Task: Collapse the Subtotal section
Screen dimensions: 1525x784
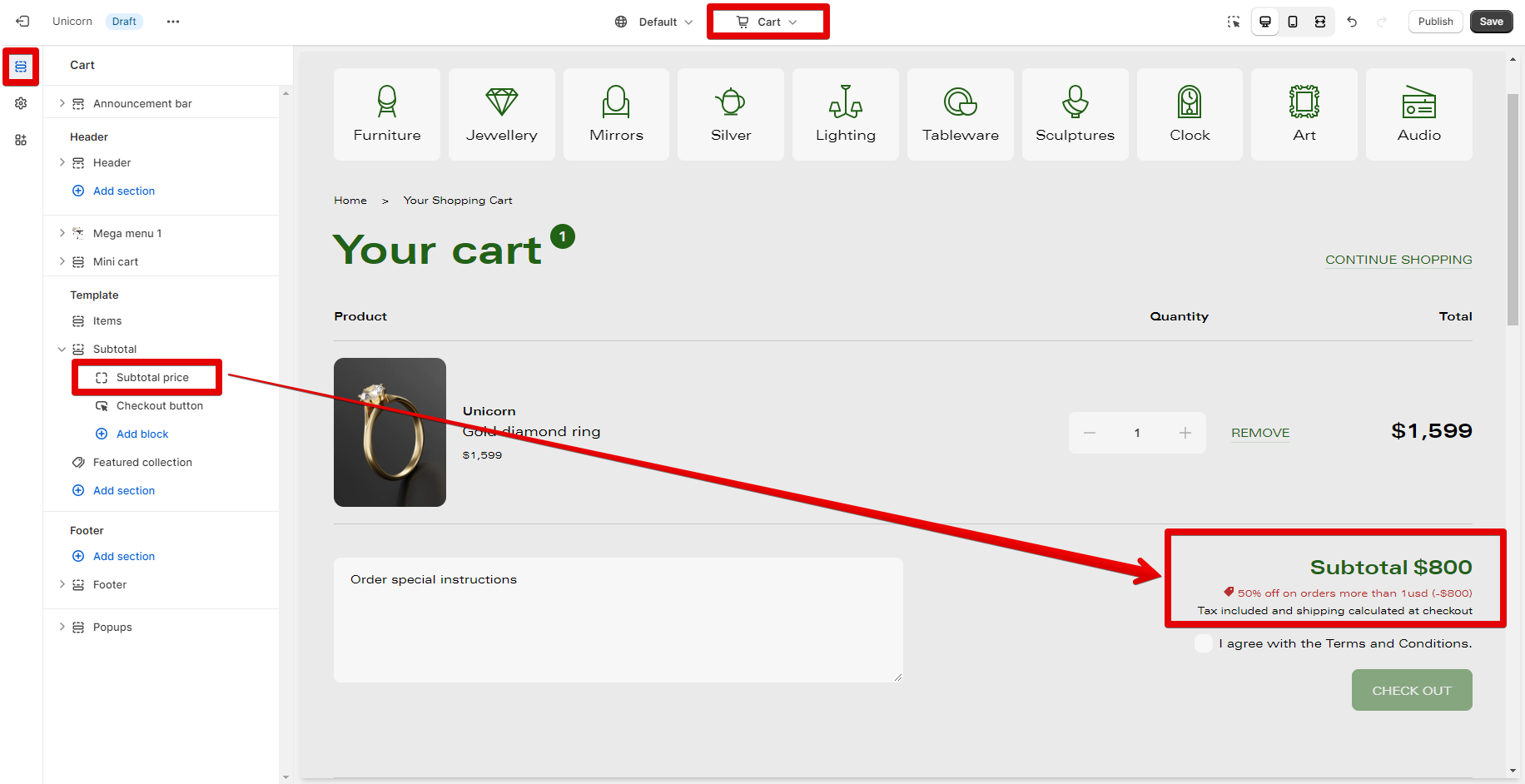Action: (x=62, y=350)
